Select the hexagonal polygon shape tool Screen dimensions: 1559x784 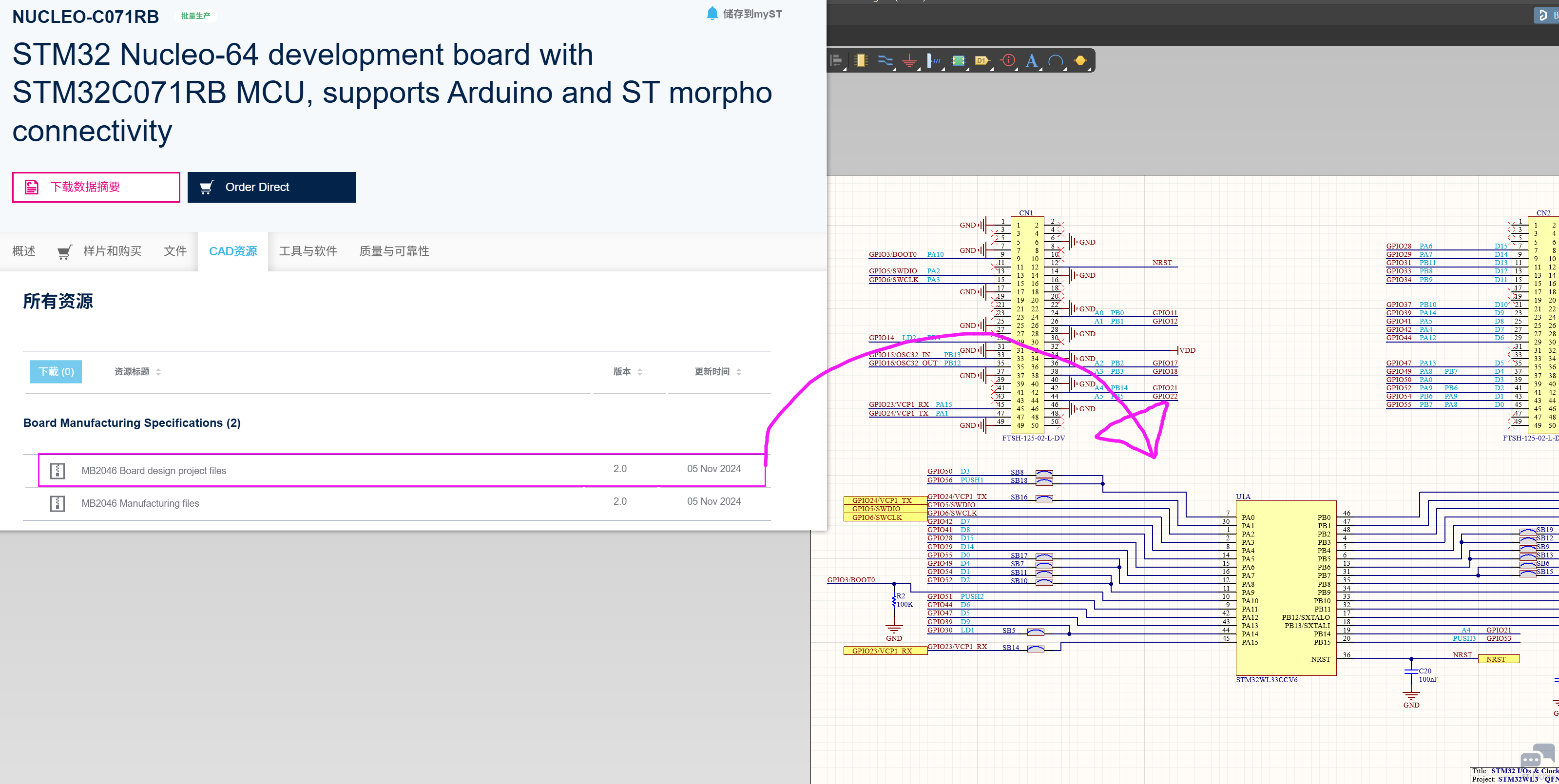pyautogui.click(x=1080, y=60)
